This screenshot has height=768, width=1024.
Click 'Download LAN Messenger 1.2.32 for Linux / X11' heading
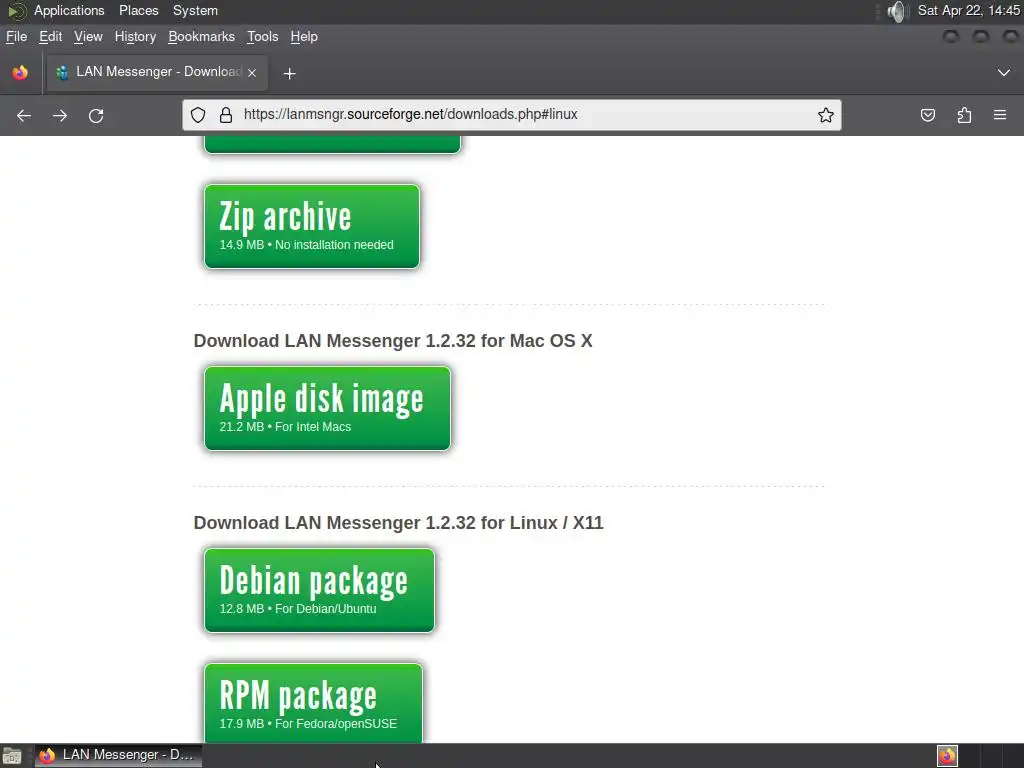tap(398, 523)
